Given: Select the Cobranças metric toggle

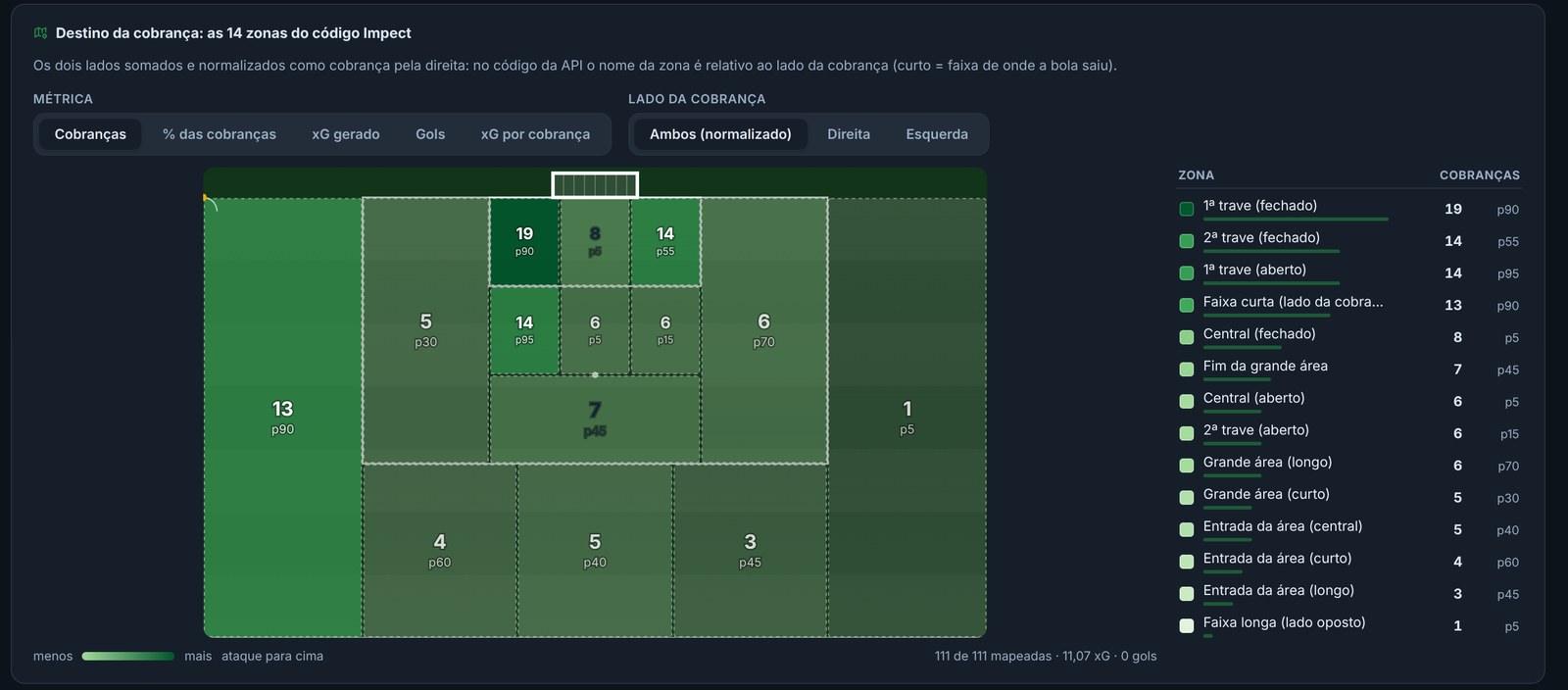Looking at the screenshot, I should point(90,134).
